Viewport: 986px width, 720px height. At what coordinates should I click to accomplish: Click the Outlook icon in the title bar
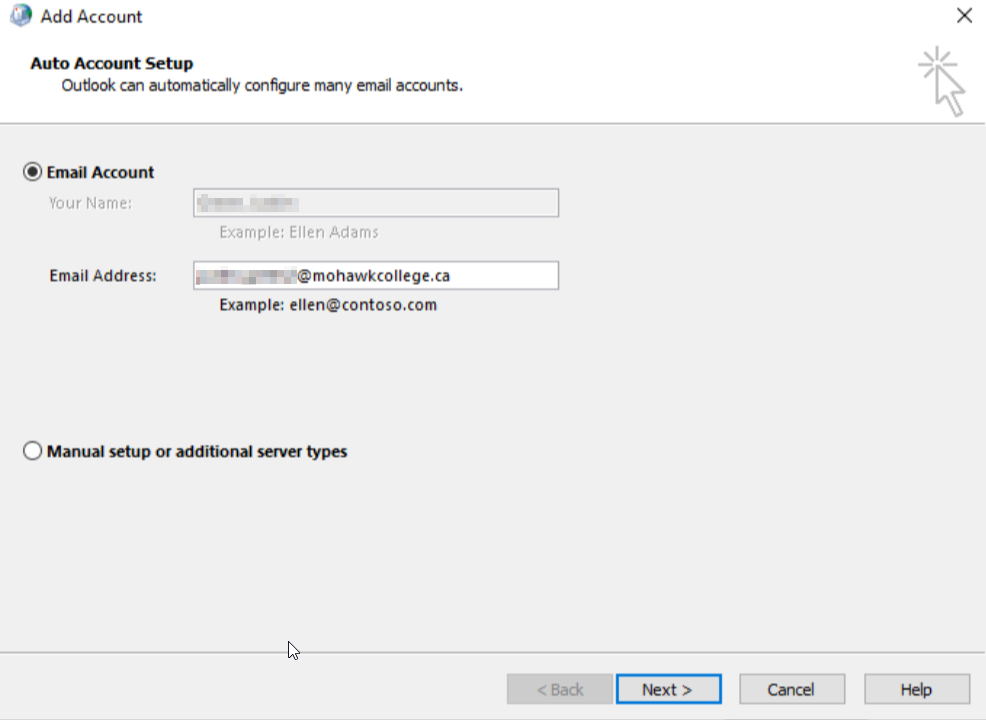coord(20,16)
